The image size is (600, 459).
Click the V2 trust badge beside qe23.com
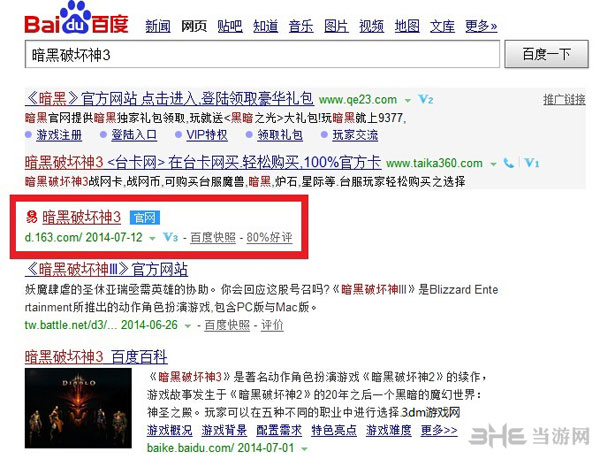[426, 100]
